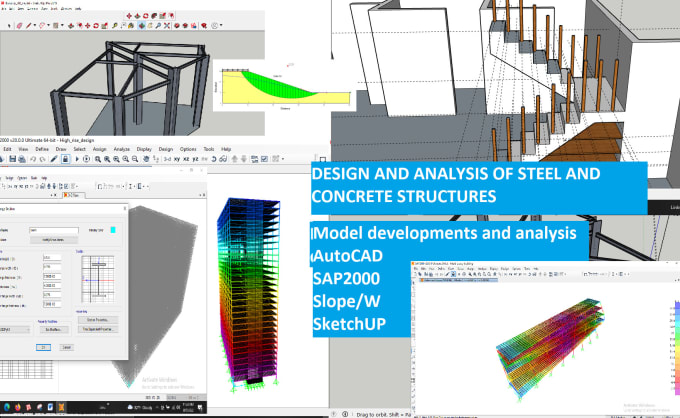Click the Undo icon in SAP2000 toolbar
Image resolution: width=680 pixels, height=418 pixels.
(33, 159)
